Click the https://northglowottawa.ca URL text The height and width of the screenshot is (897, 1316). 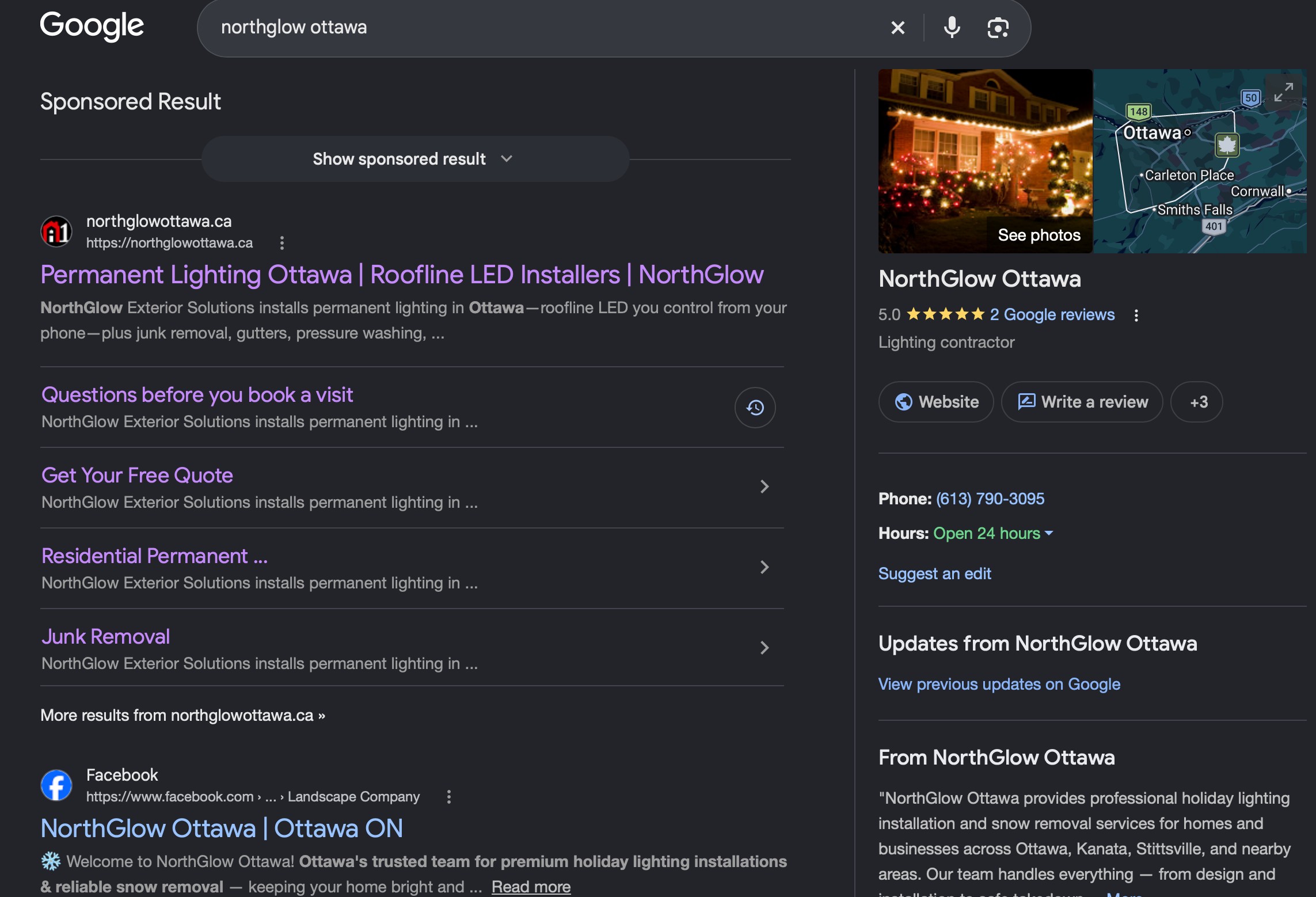(169, 243)
